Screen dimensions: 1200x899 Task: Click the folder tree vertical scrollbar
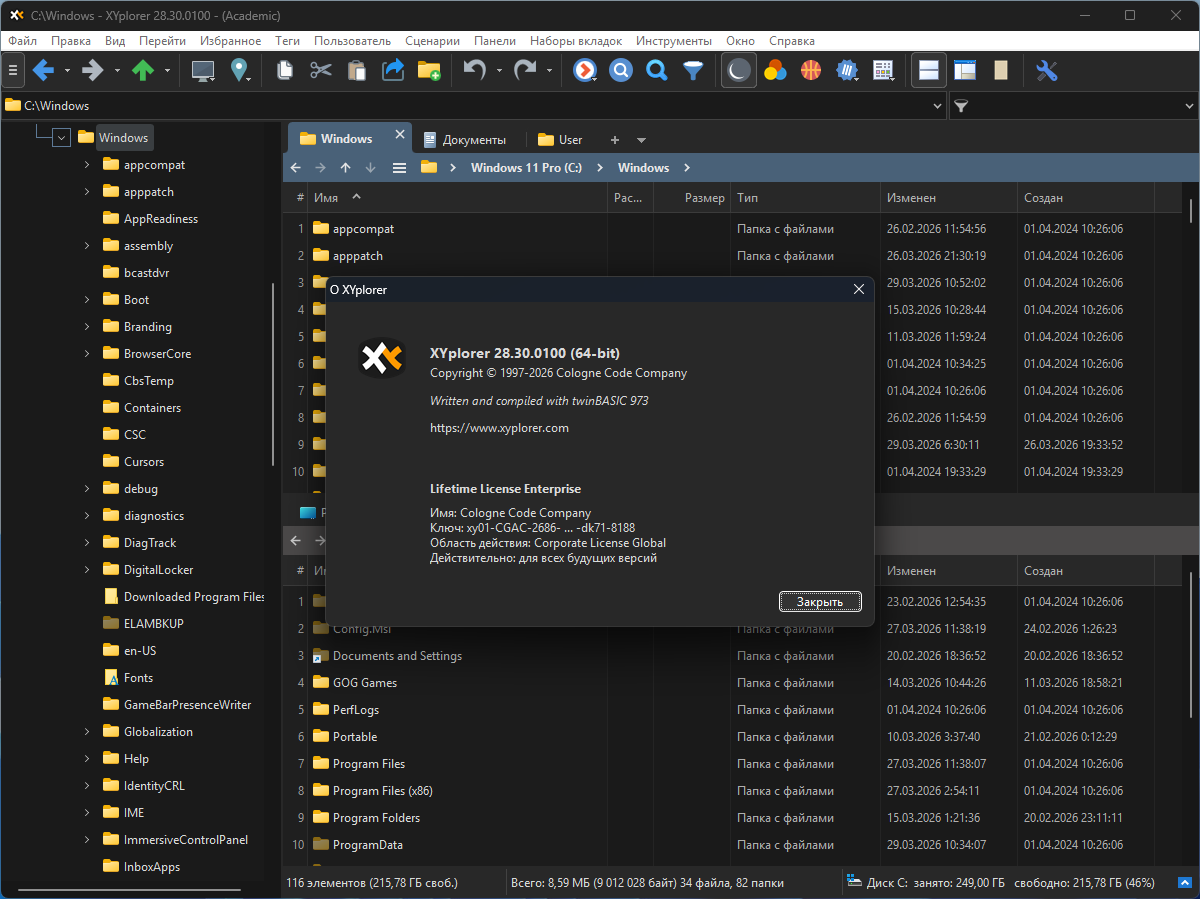click(x=273, y=375)
